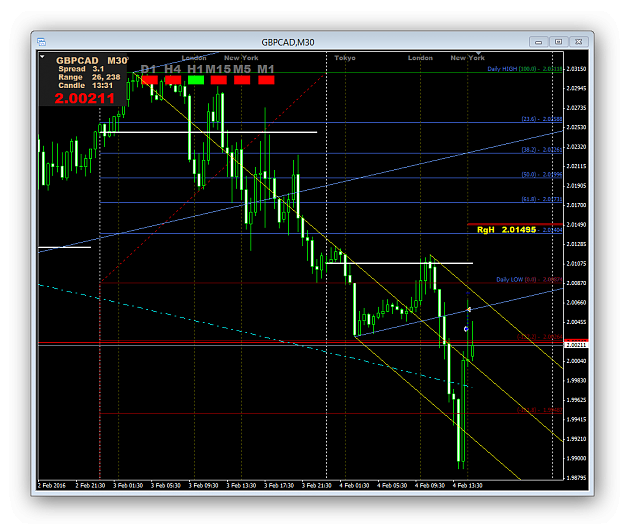
Task: Click the M5 timeframe label
Action: (x=242, y=69)
